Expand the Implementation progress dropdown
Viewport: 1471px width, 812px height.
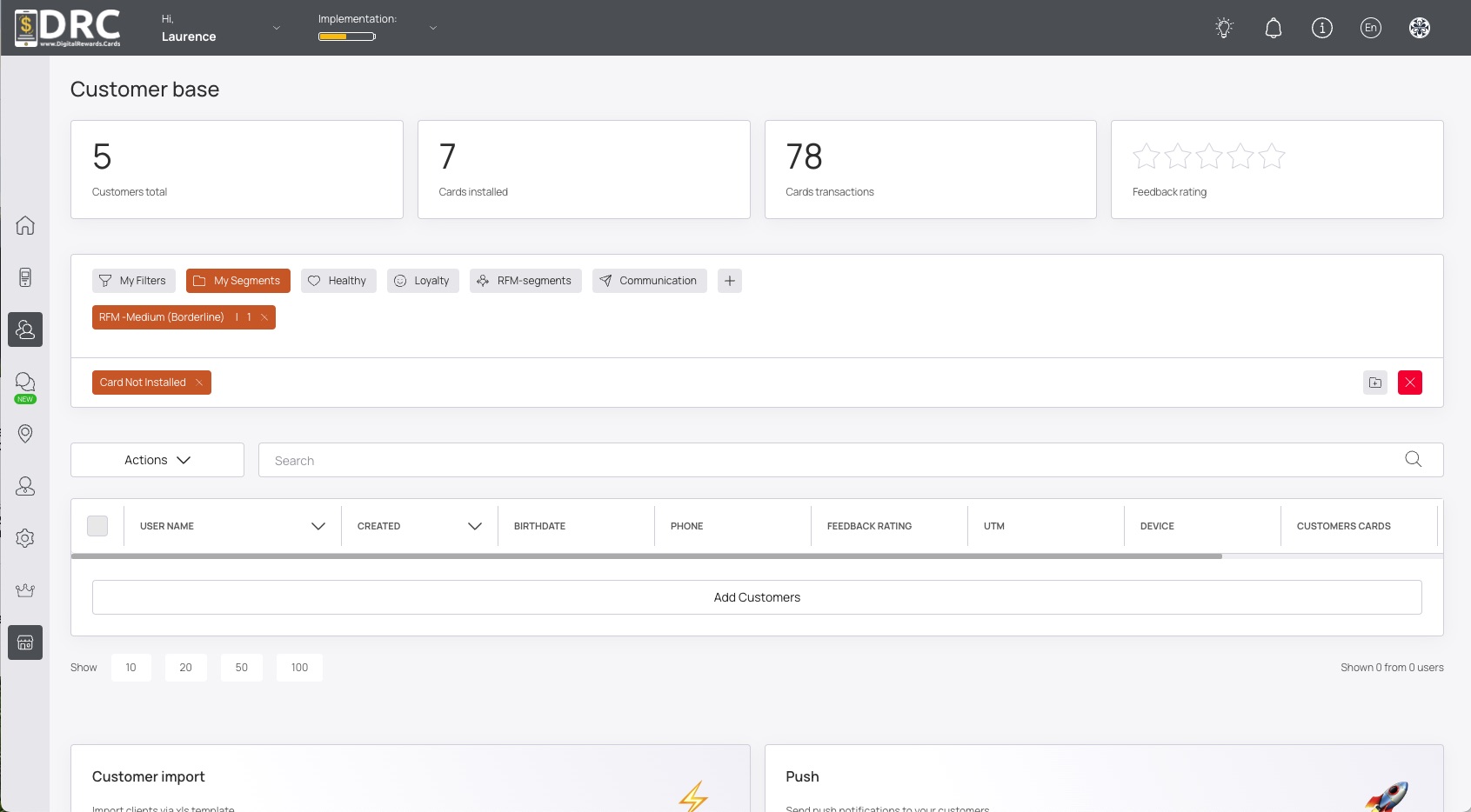tap(432, 28)
